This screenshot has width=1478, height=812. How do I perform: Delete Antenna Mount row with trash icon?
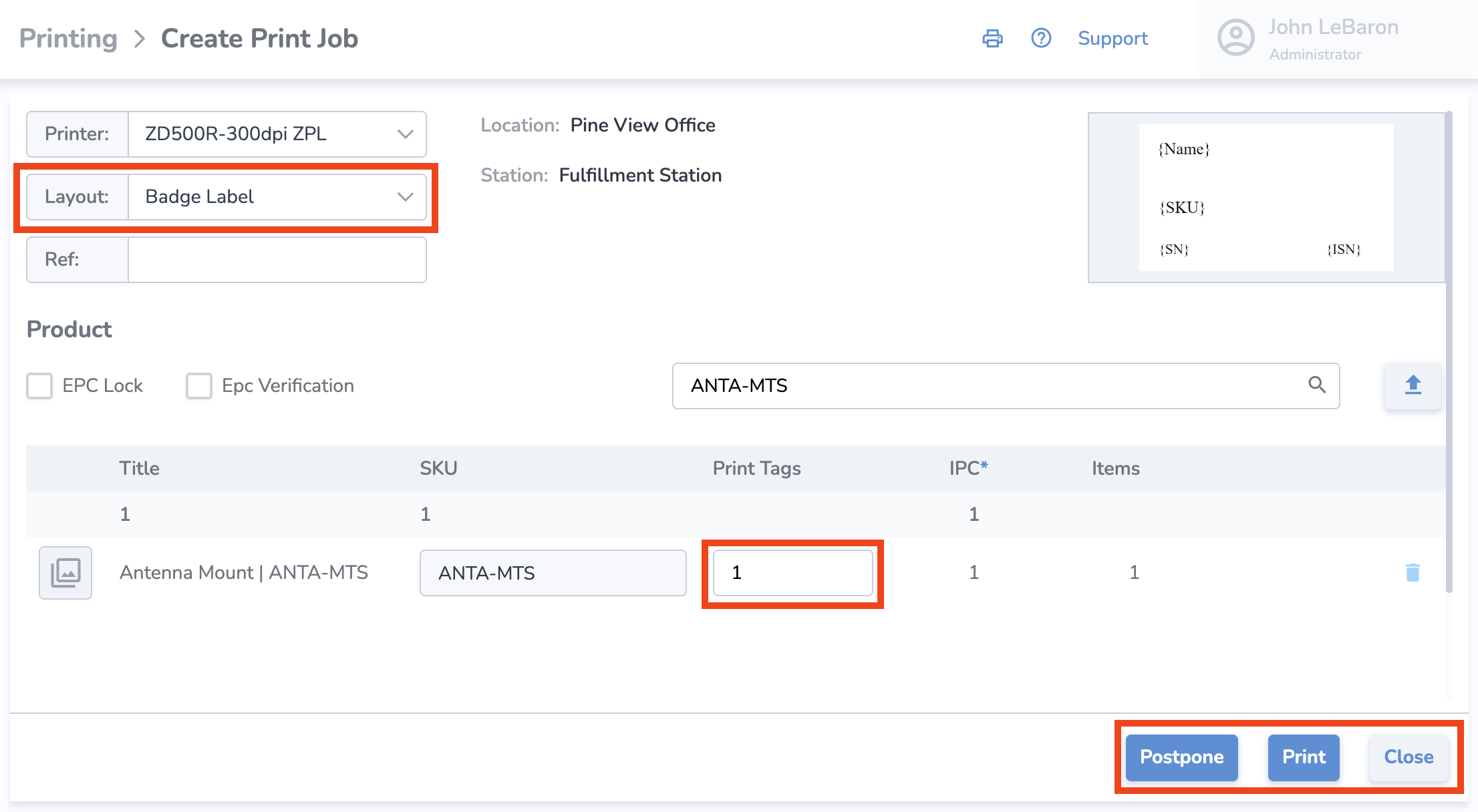pyautogui.click(x=1413, y=572)
